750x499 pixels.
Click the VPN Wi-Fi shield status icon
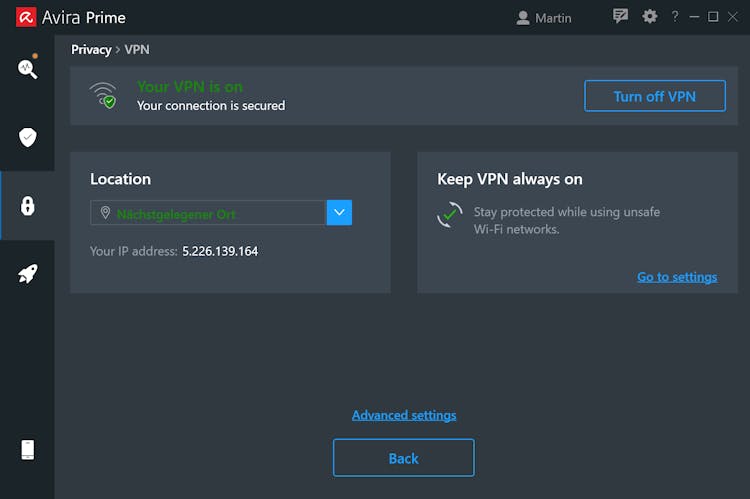click(103, 95)
